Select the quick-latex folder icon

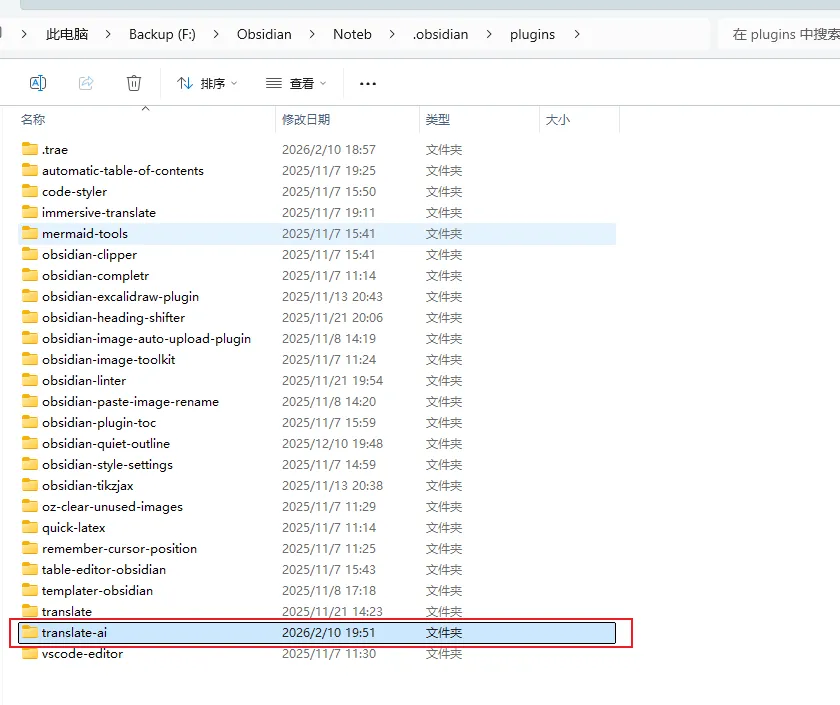pyautogui.click(x=30, y=527)
